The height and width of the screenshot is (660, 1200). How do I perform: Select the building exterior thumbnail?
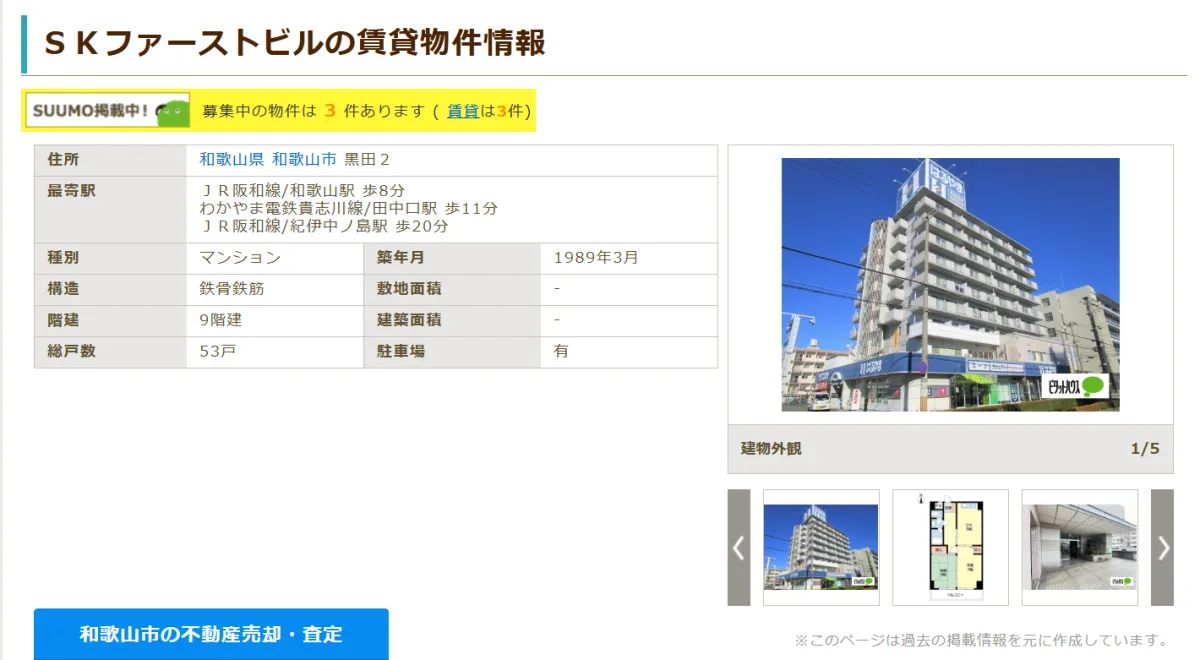821,547
